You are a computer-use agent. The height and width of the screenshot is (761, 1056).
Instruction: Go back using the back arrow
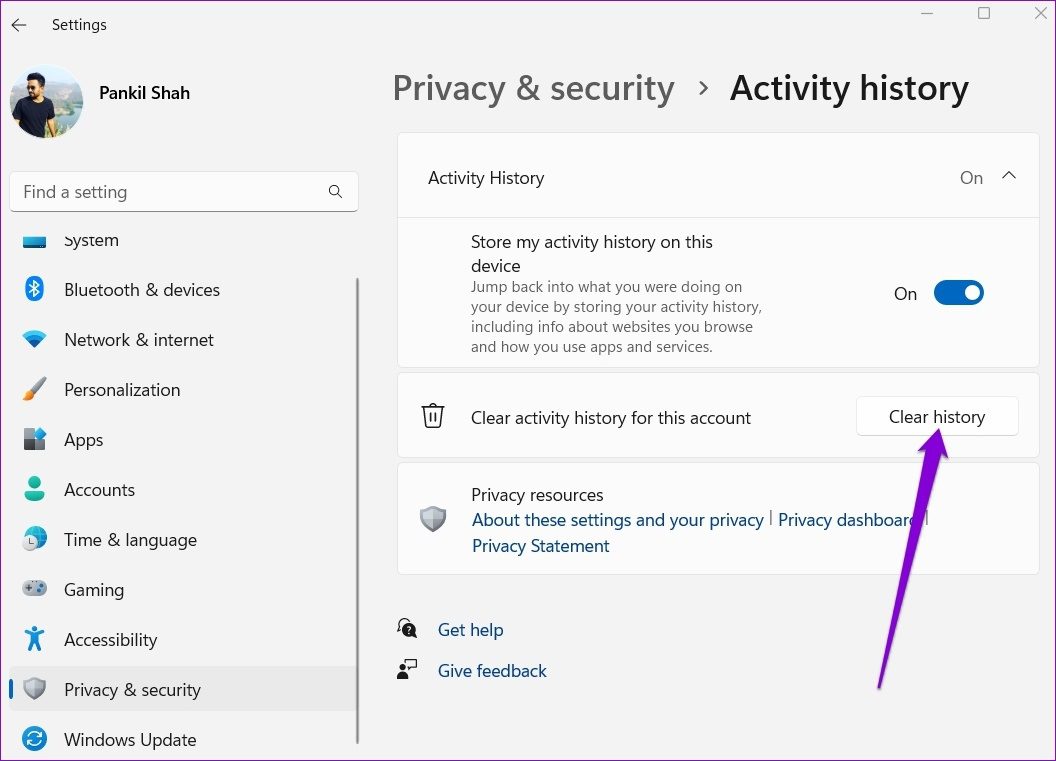[19, 25]
